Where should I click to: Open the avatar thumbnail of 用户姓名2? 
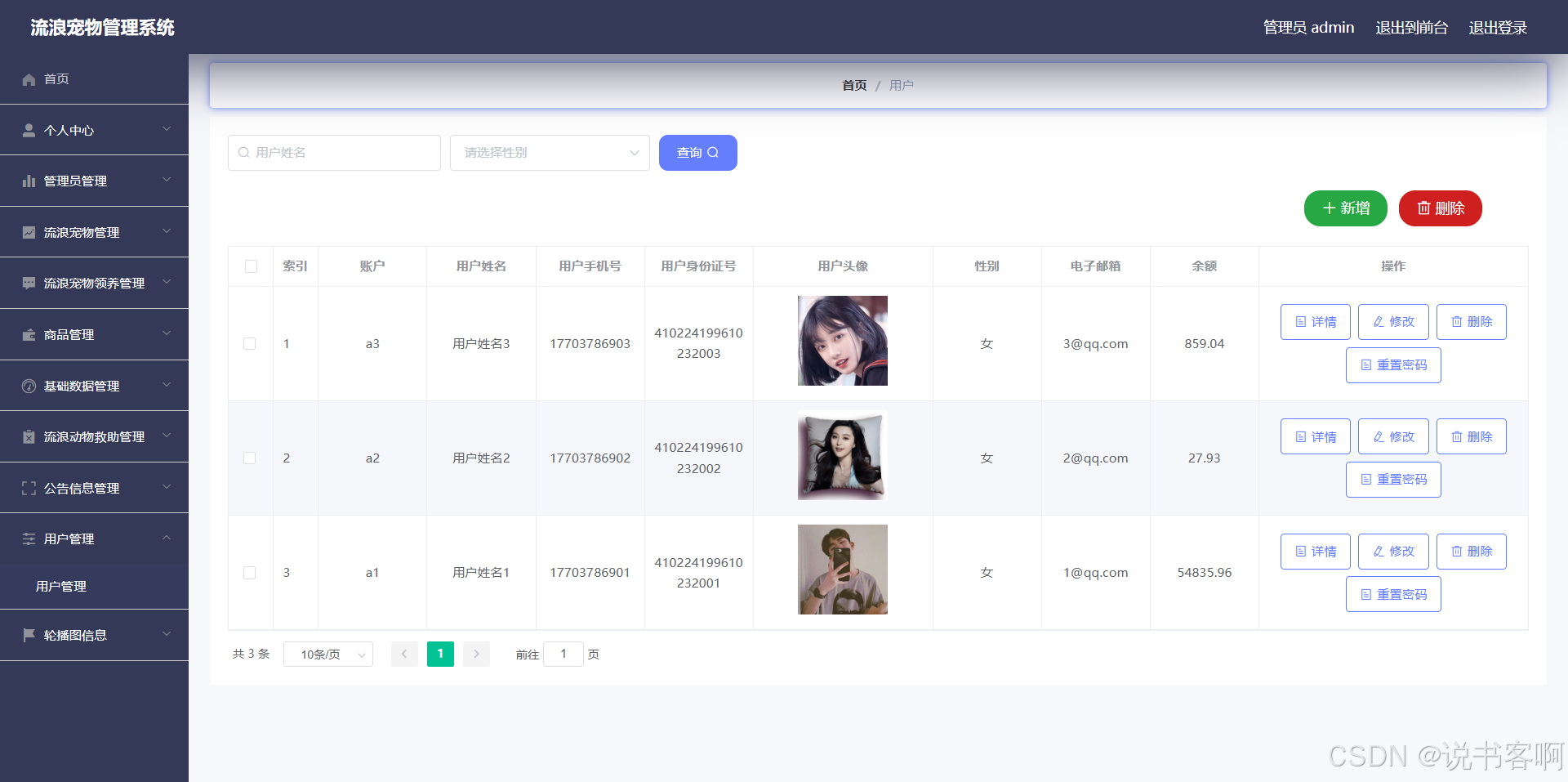843,455
